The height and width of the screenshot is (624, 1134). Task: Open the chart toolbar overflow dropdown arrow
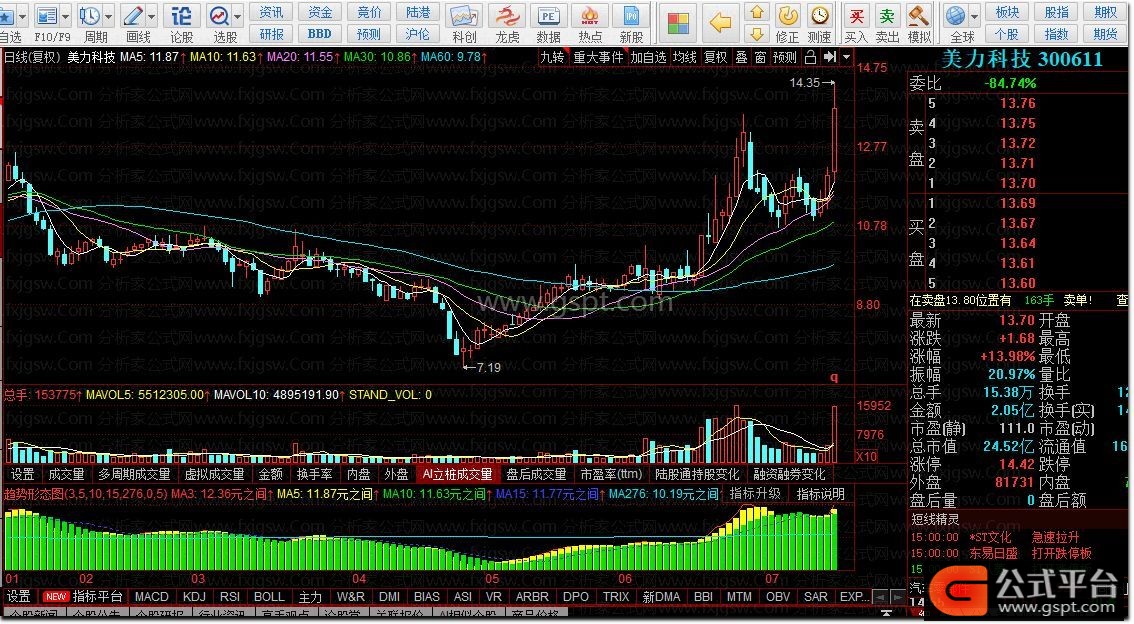846,57
